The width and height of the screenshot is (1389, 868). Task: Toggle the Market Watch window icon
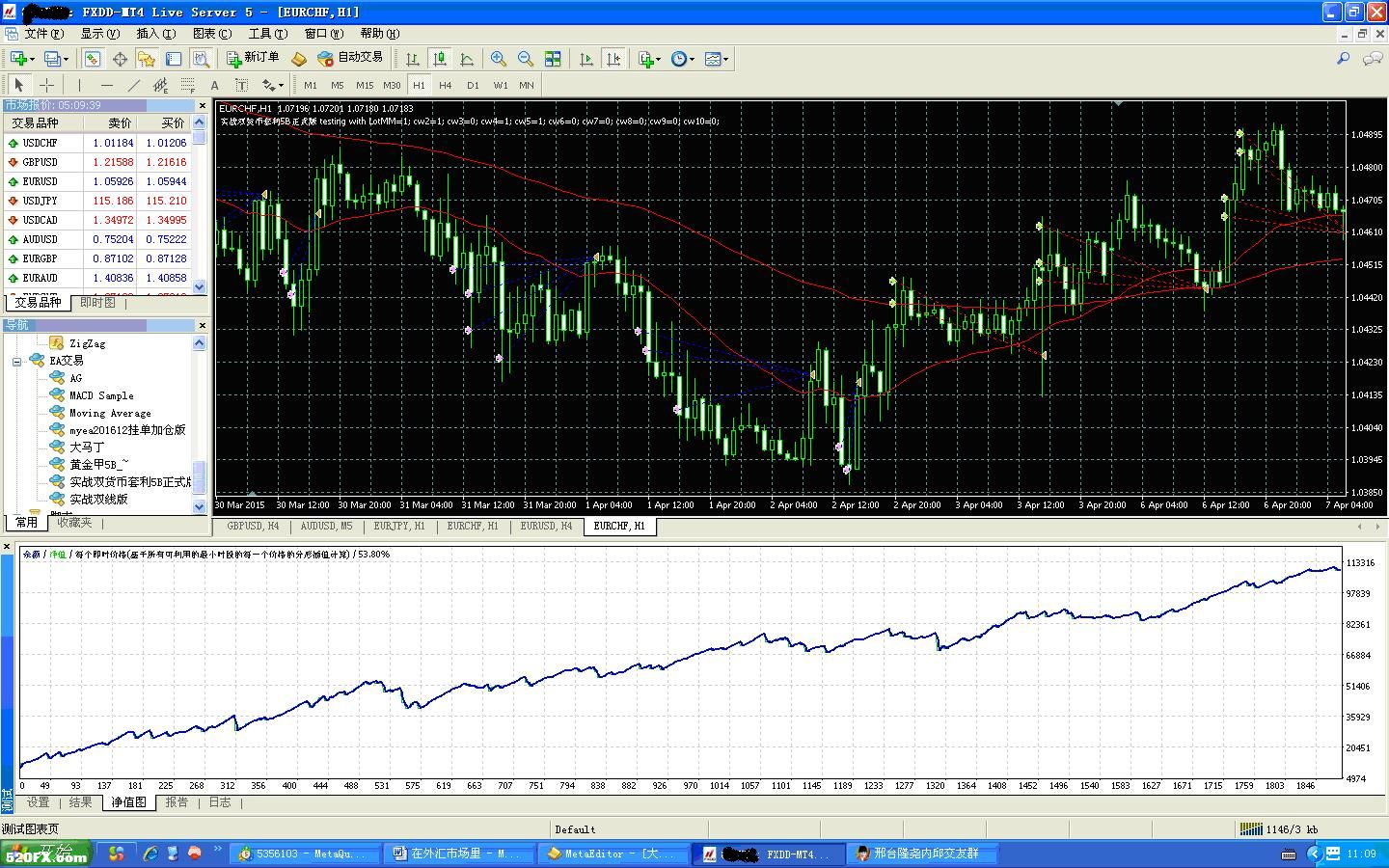[92, 59]
